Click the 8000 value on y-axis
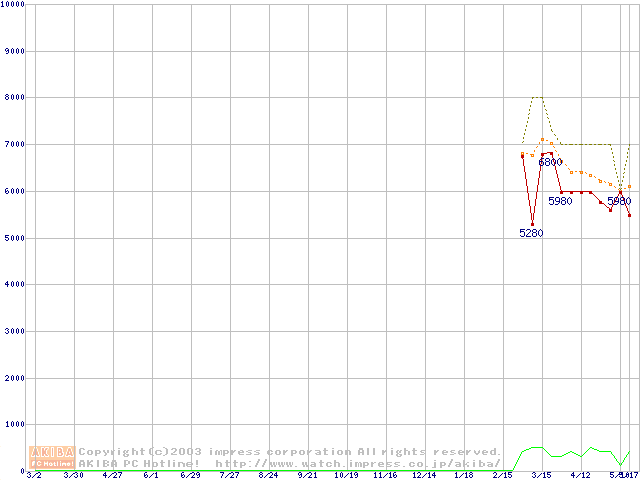This screenshot has height=480, width=640. tap(14, 97)
